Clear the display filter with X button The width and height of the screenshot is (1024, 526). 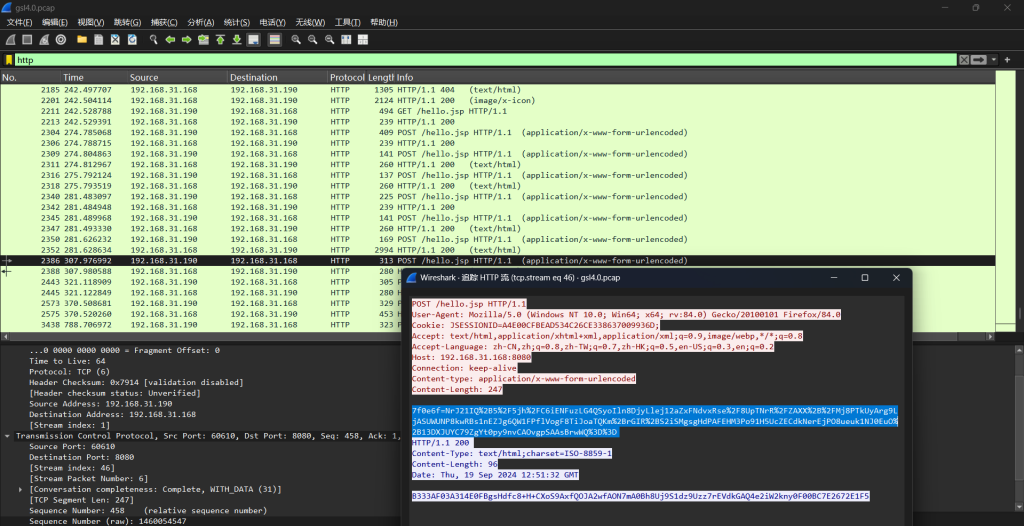pos(964,60)
